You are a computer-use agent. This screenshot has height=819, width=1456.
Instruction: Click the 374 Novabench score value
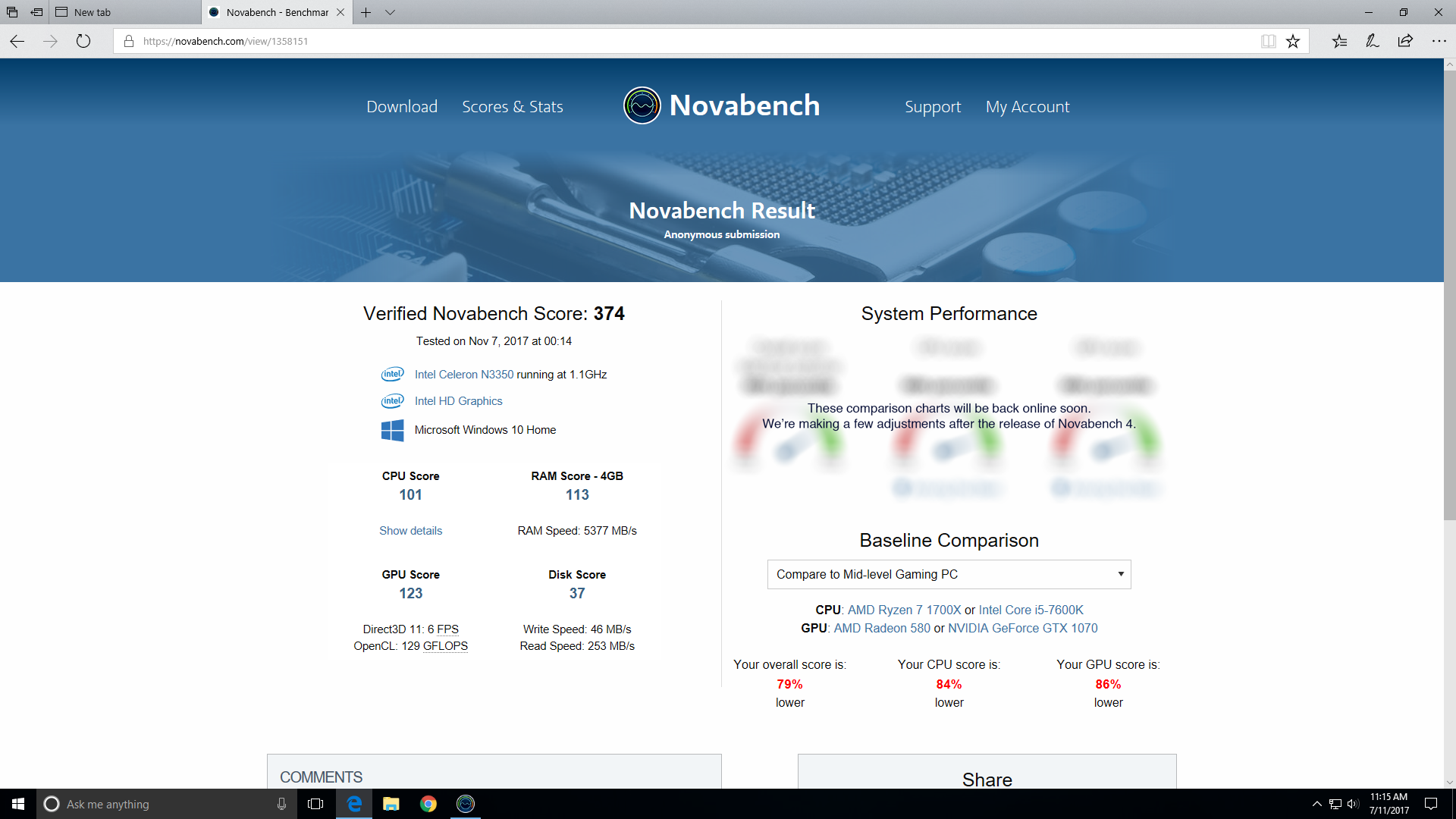point(609,314)
